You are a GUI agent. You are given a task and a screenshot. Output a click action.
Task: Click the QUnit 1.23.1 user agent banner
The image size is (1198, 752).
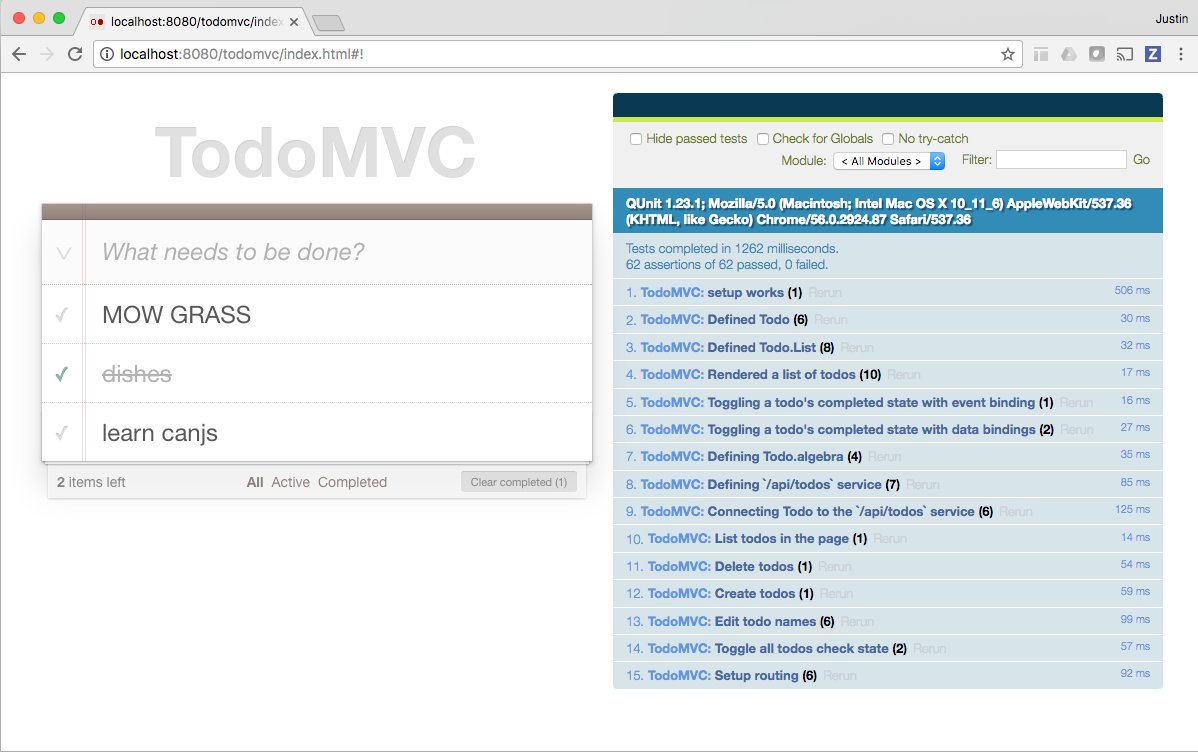click(888, 211)
